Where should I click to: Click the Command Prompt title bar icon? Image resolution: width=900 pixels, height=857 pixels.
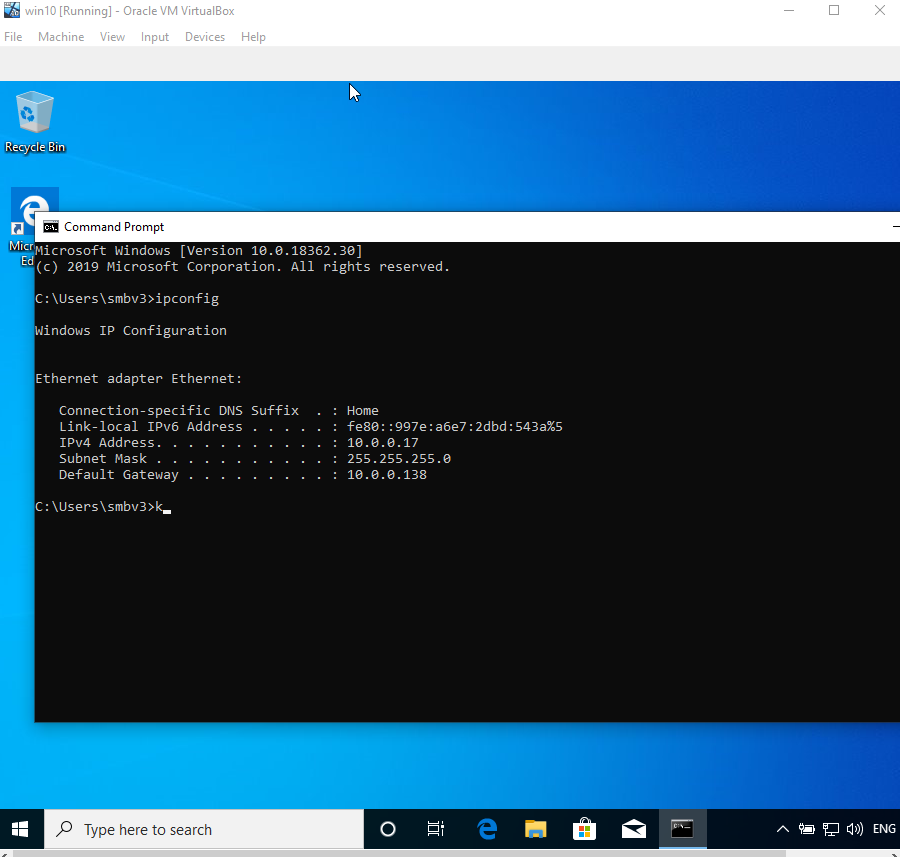51,227
